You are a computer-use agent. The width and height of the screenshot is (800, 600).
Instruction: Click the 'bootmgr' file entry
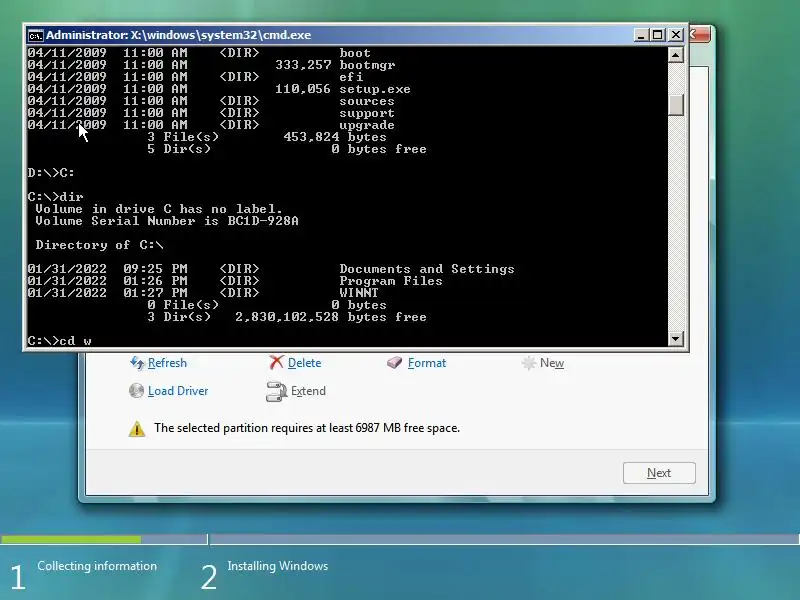click(367, 65)
